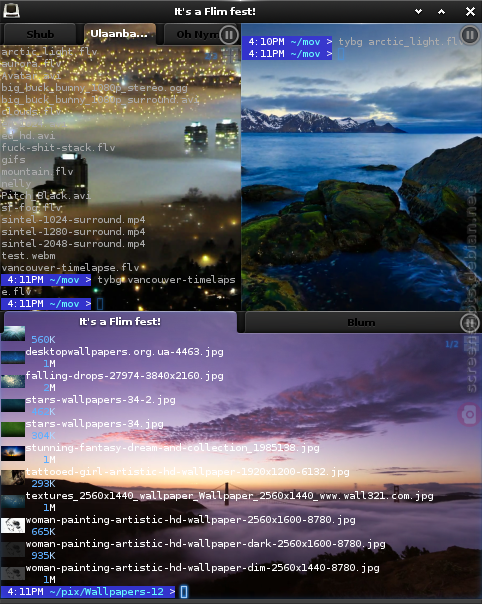The height and width of the screenshot is (604, 482).
Task: Click file name falling-drops-27974-3840x2160.jpg
Action: click(x=124, y=376)
